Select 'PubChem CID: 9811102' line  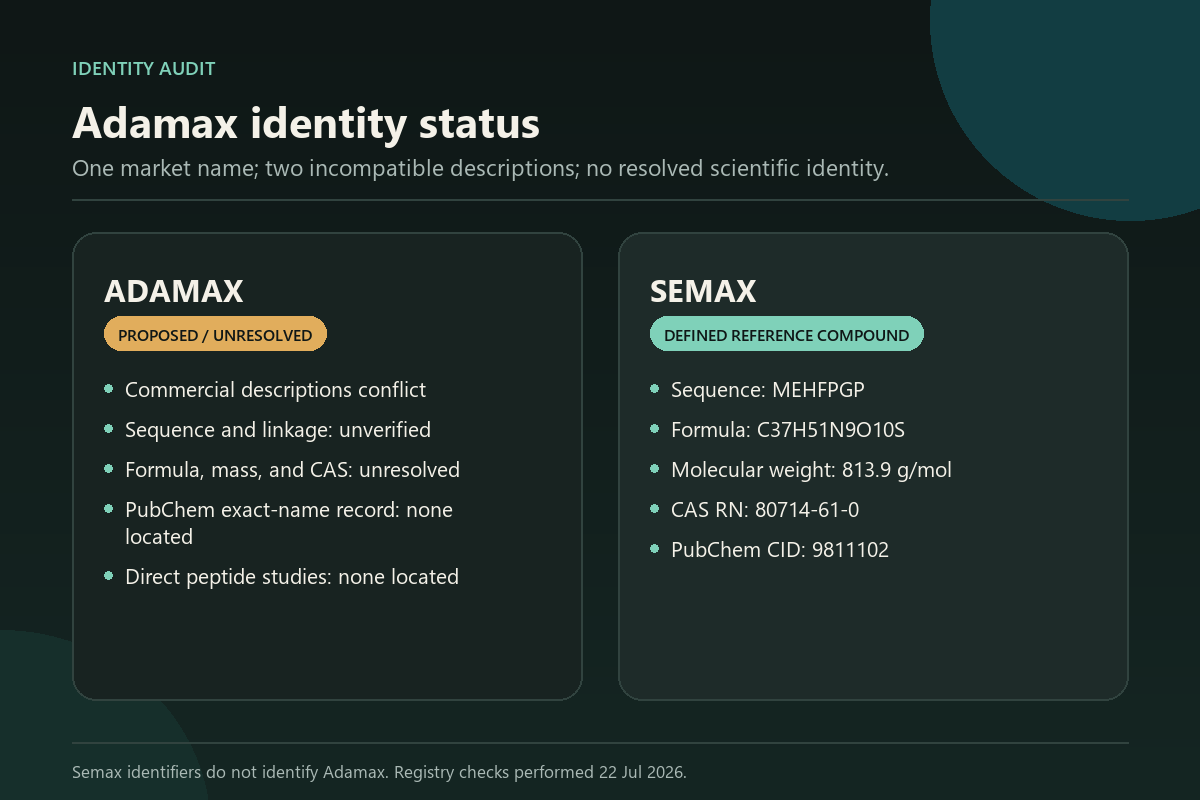(x=780, y=550)
